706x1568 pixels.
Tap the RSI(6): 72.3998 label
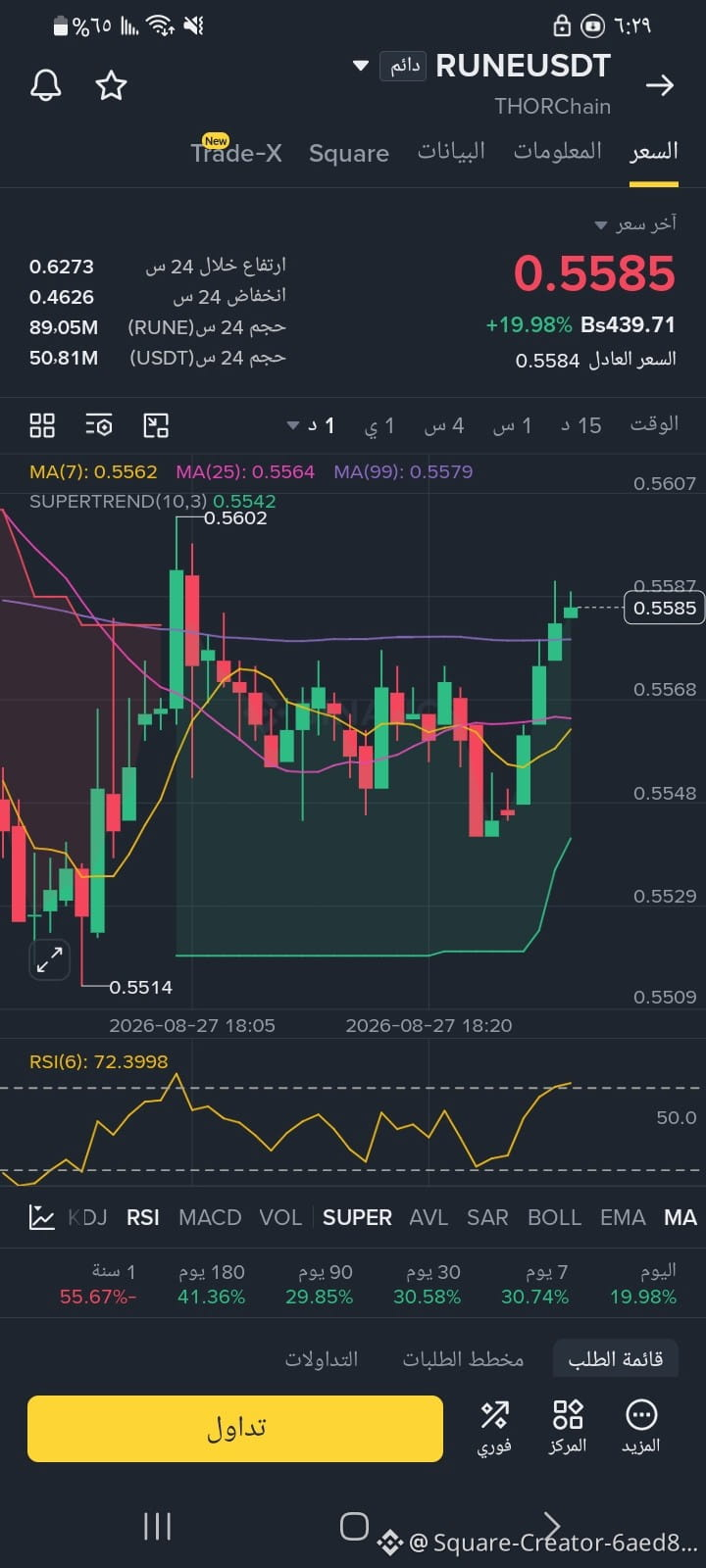pos(98,1061)
